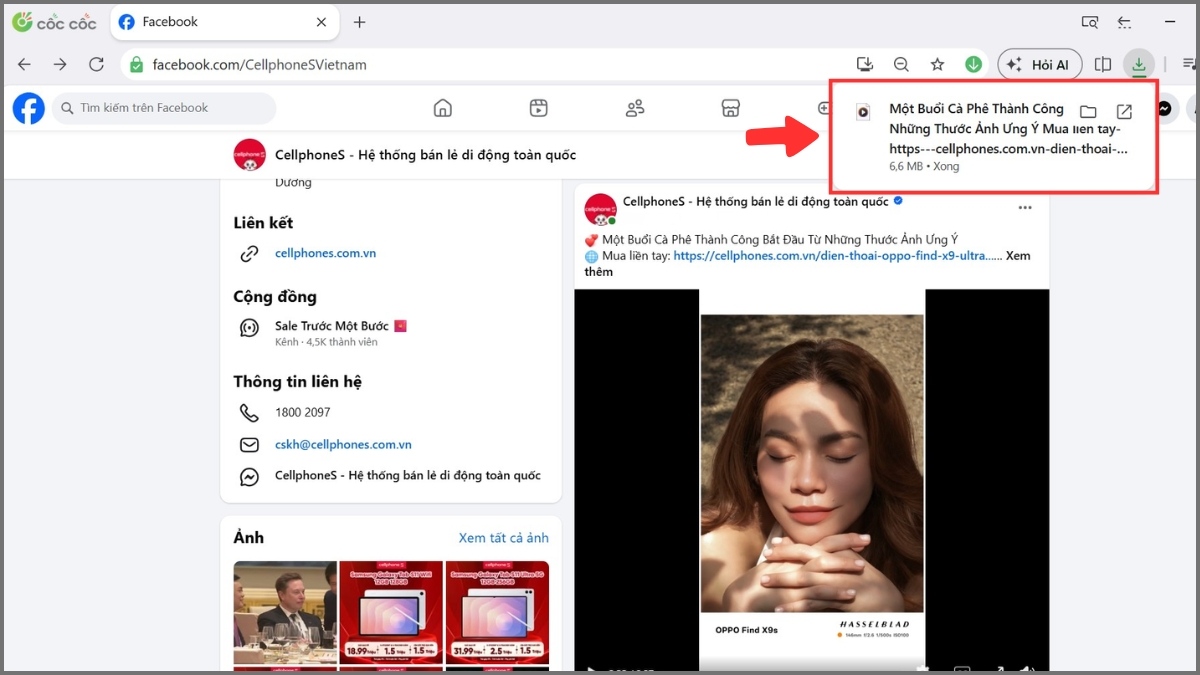Viewport: 1200px width, 675px height.
Task: Click the post author's CellphoneS avatar
Action: (600, 210)
